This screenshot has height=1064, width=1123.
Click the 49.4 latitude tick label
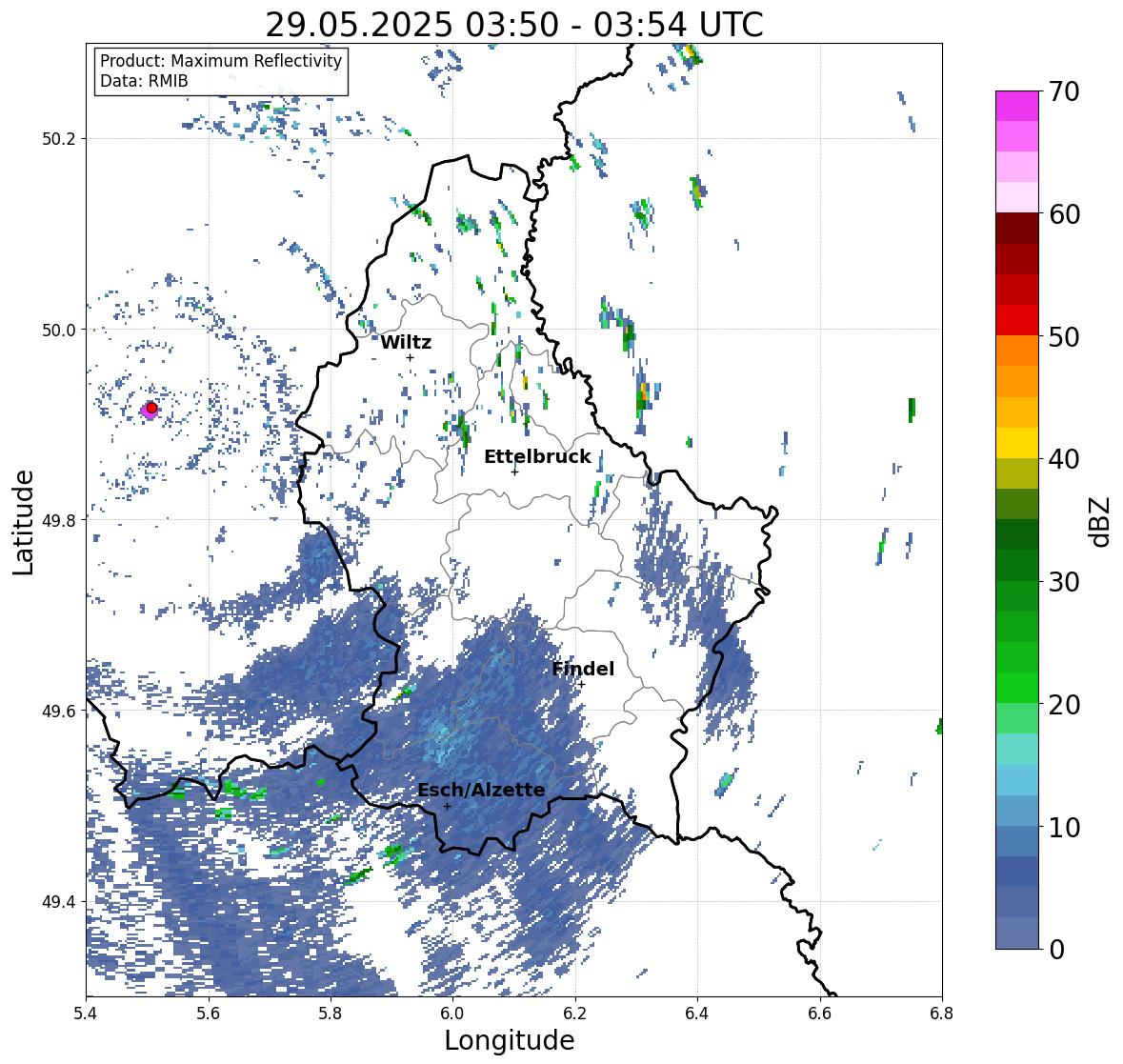point(59,902)
